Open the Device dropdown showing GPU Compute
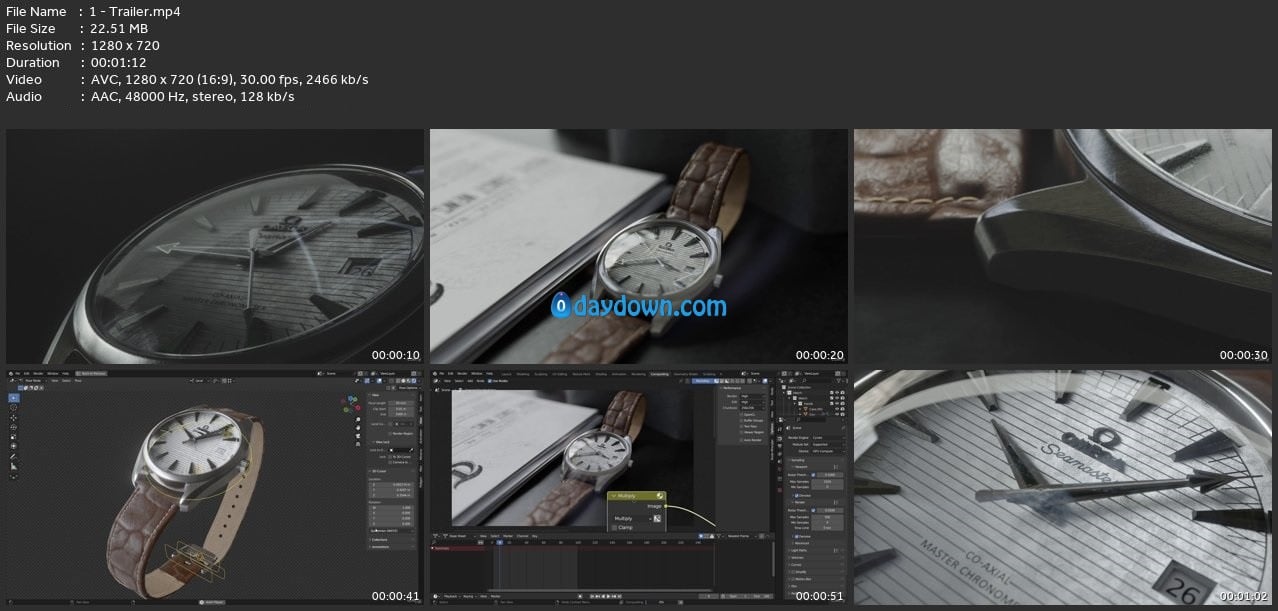 coord(828,451)
